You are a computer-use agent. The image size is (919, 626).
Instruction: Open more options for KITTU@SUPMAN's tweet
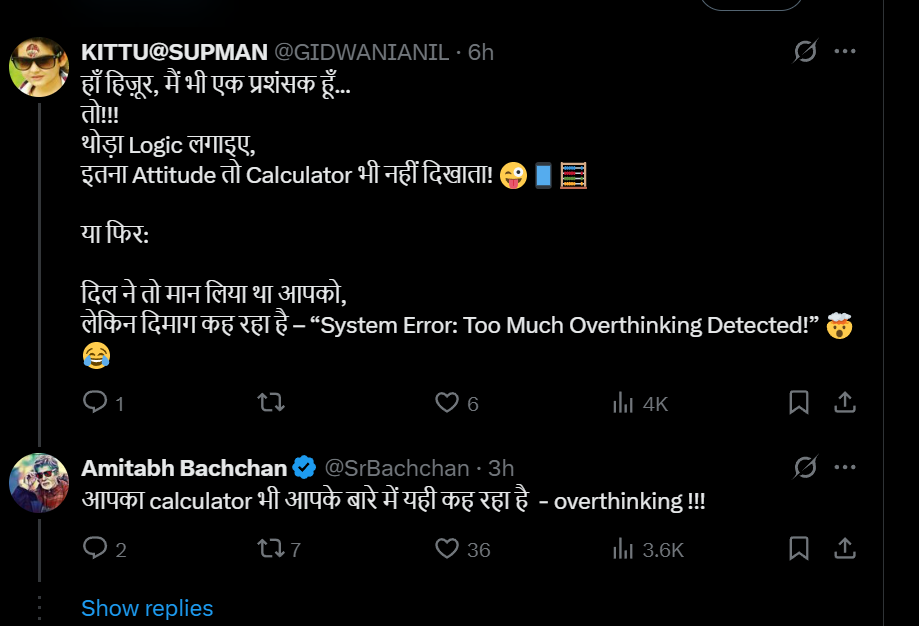[845, 51]
